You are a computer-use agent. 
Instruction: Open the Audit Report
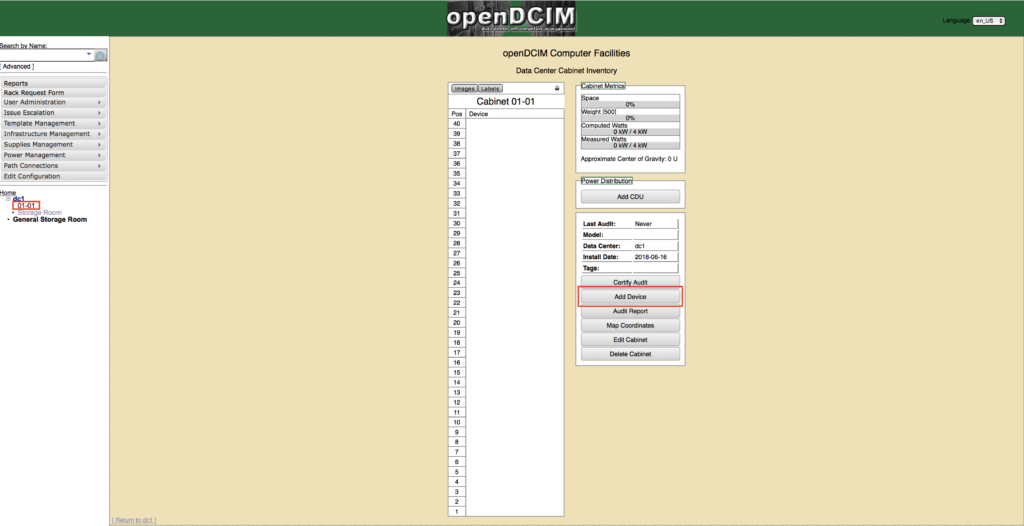pos(630,311)
